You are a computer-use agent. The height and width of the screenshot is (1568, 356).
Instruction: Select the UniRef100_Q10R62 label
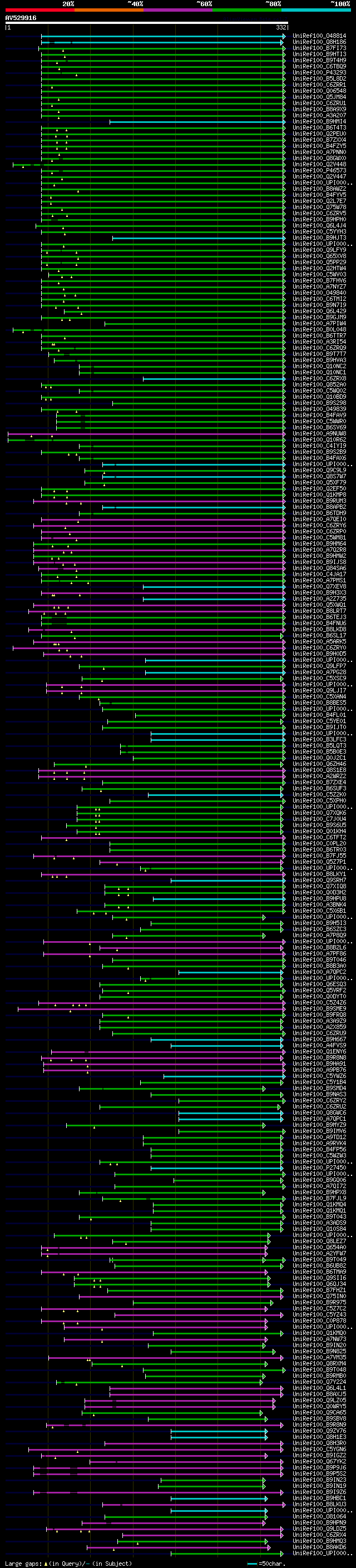coord(319,439)
